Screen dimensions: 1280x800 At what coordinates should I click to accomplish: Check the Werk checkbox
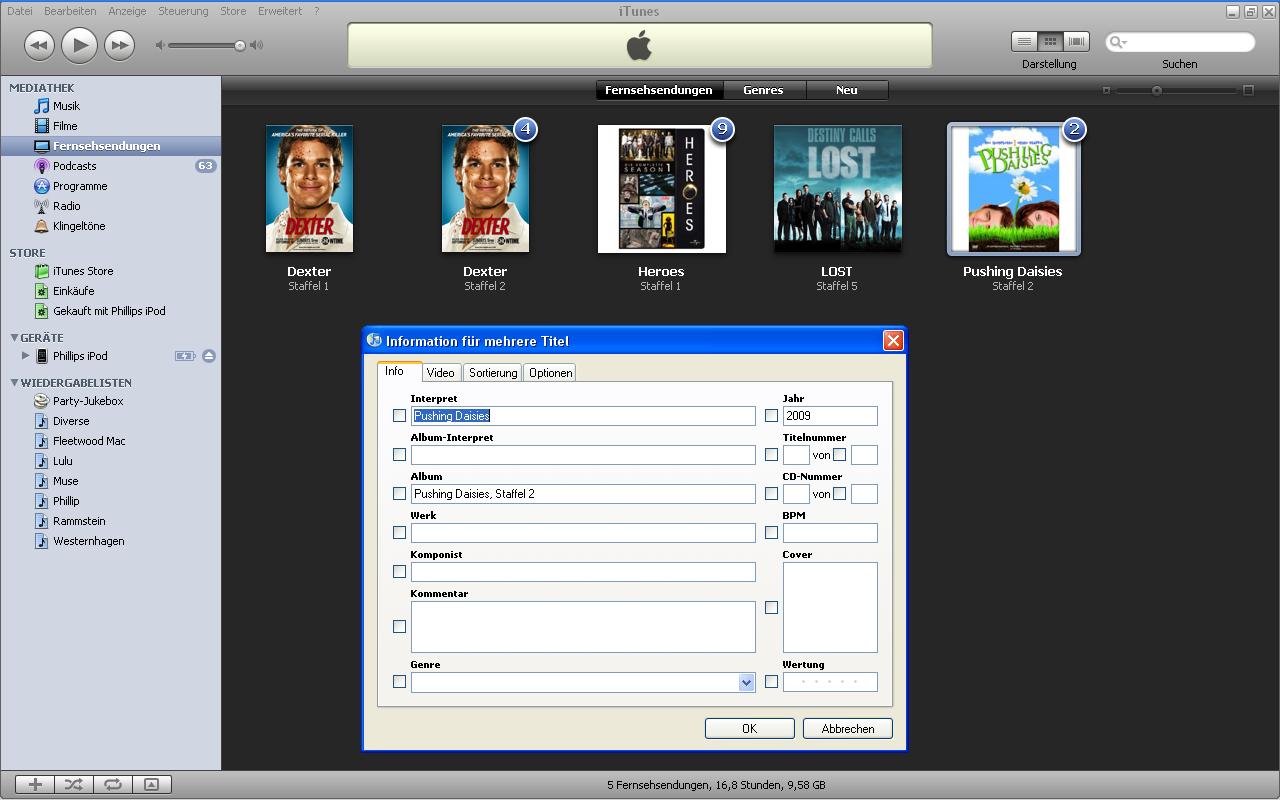[x=399, y=532]
